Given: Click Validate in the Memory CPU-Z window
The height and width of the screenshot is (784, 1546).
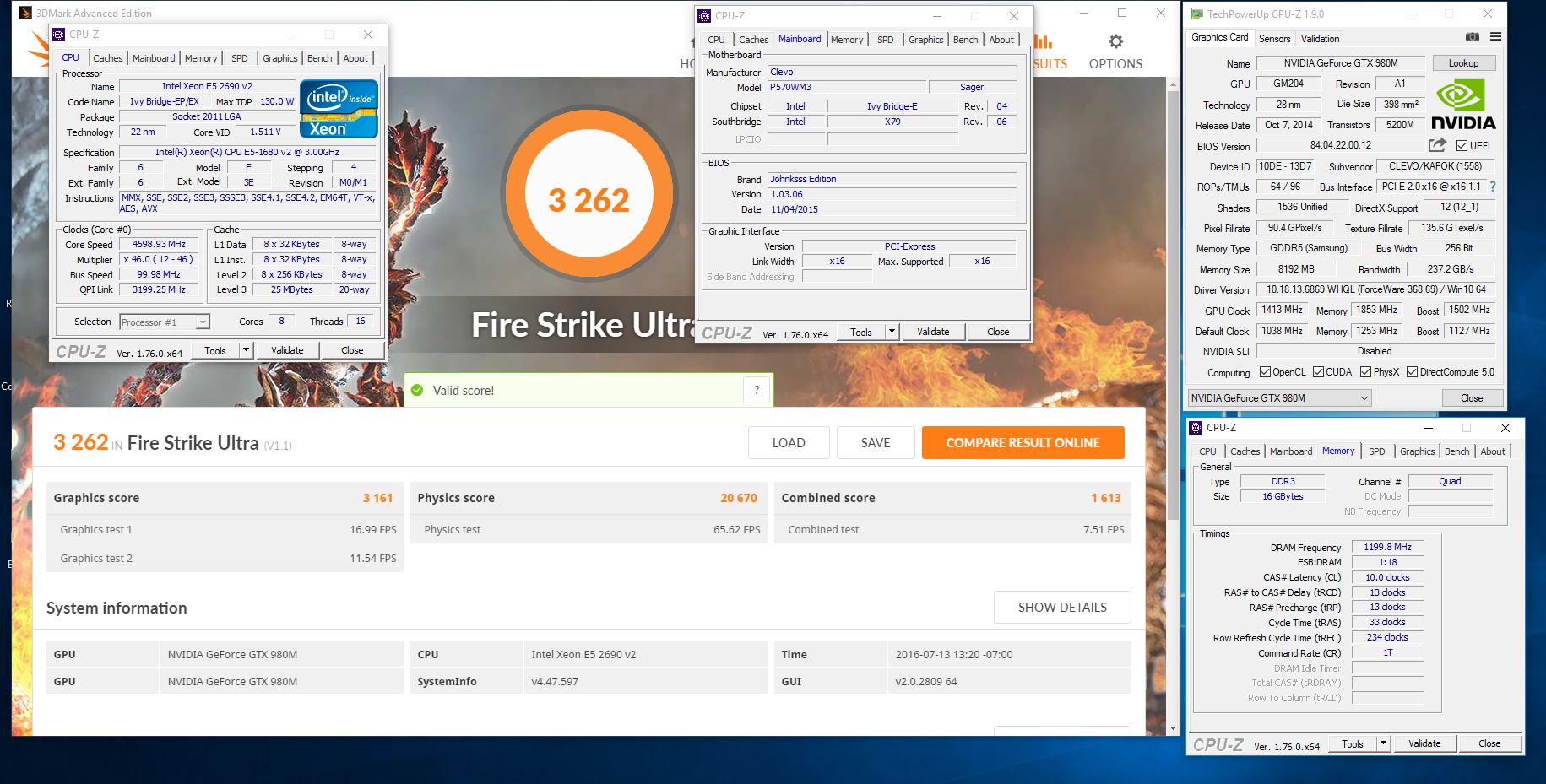Looking at the screenshot, I should [x=1424, y=743].
